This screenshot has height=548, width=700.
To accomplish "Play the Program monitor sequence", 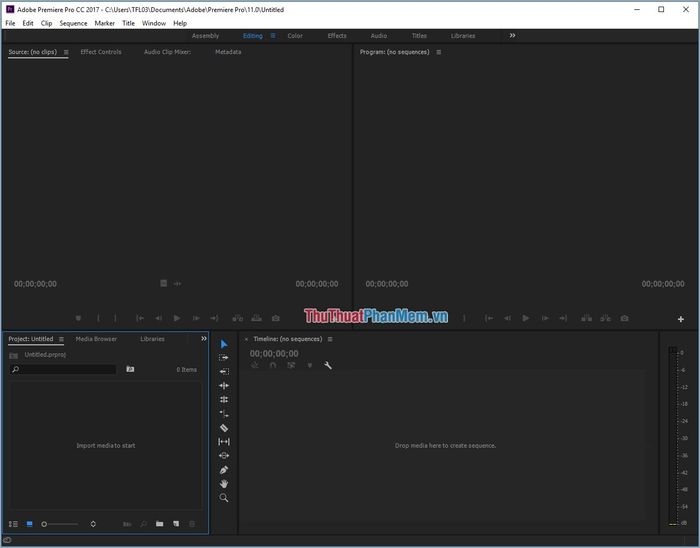I will click(526, 318).
